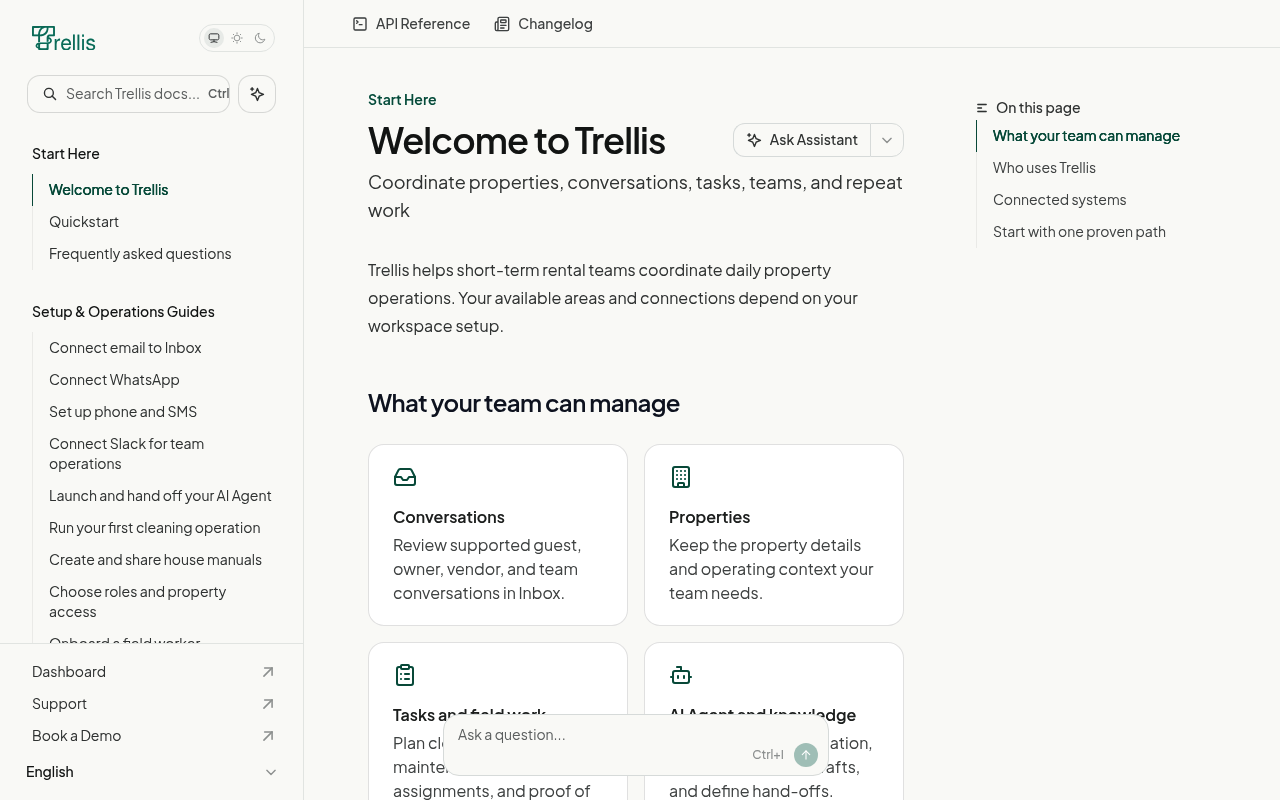Viewport: 1280px width, 800px height.
Task: Open Run your first cleaning operation guide
Action: click(x=154, y=528)
